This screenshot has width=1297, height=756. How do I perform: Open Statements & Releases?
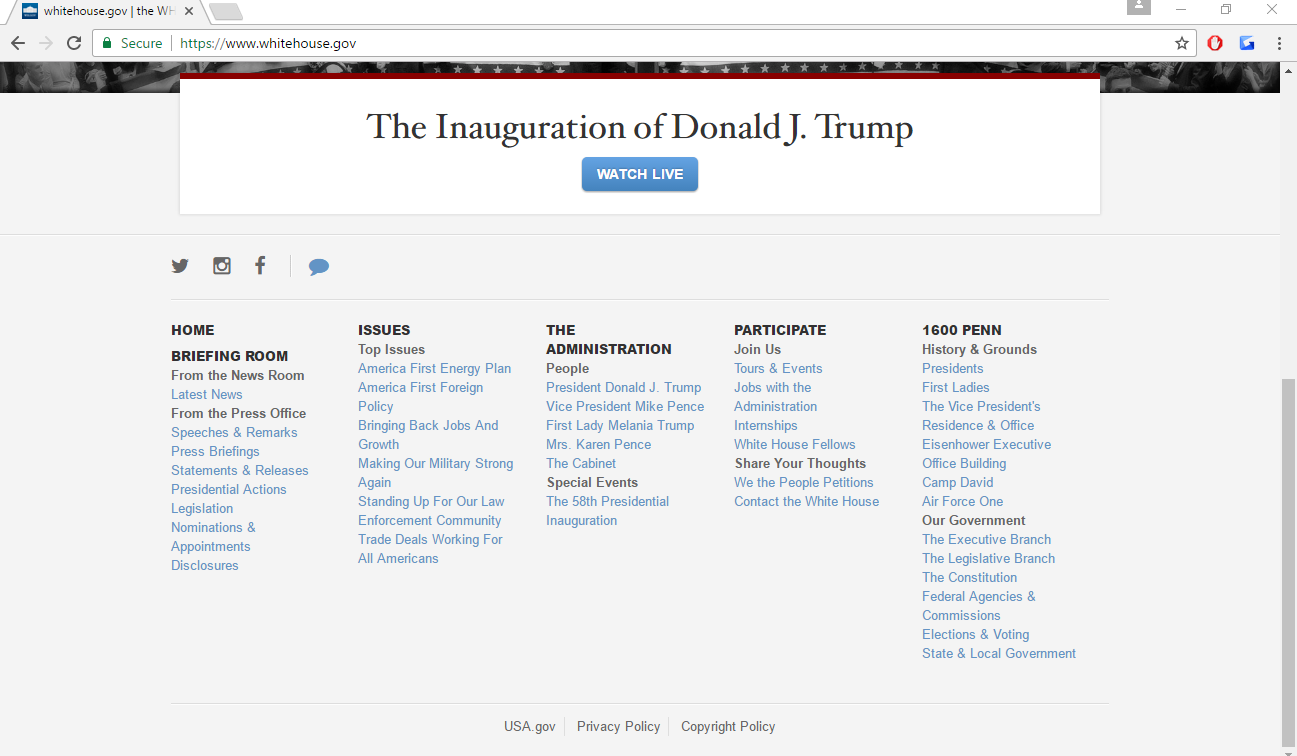pos(240,470)
